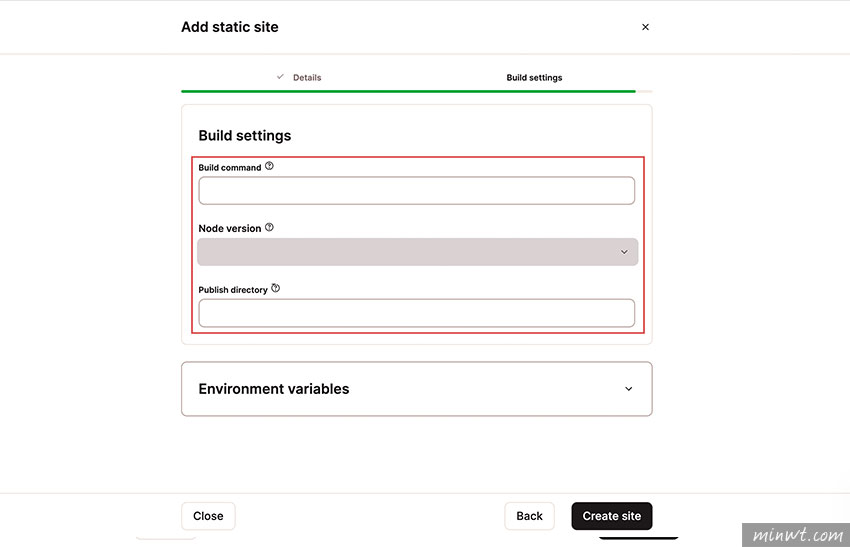The width and height of the screenshot is (850, 547).
Task: Click the Back button
Action: (x=529, y=516)
